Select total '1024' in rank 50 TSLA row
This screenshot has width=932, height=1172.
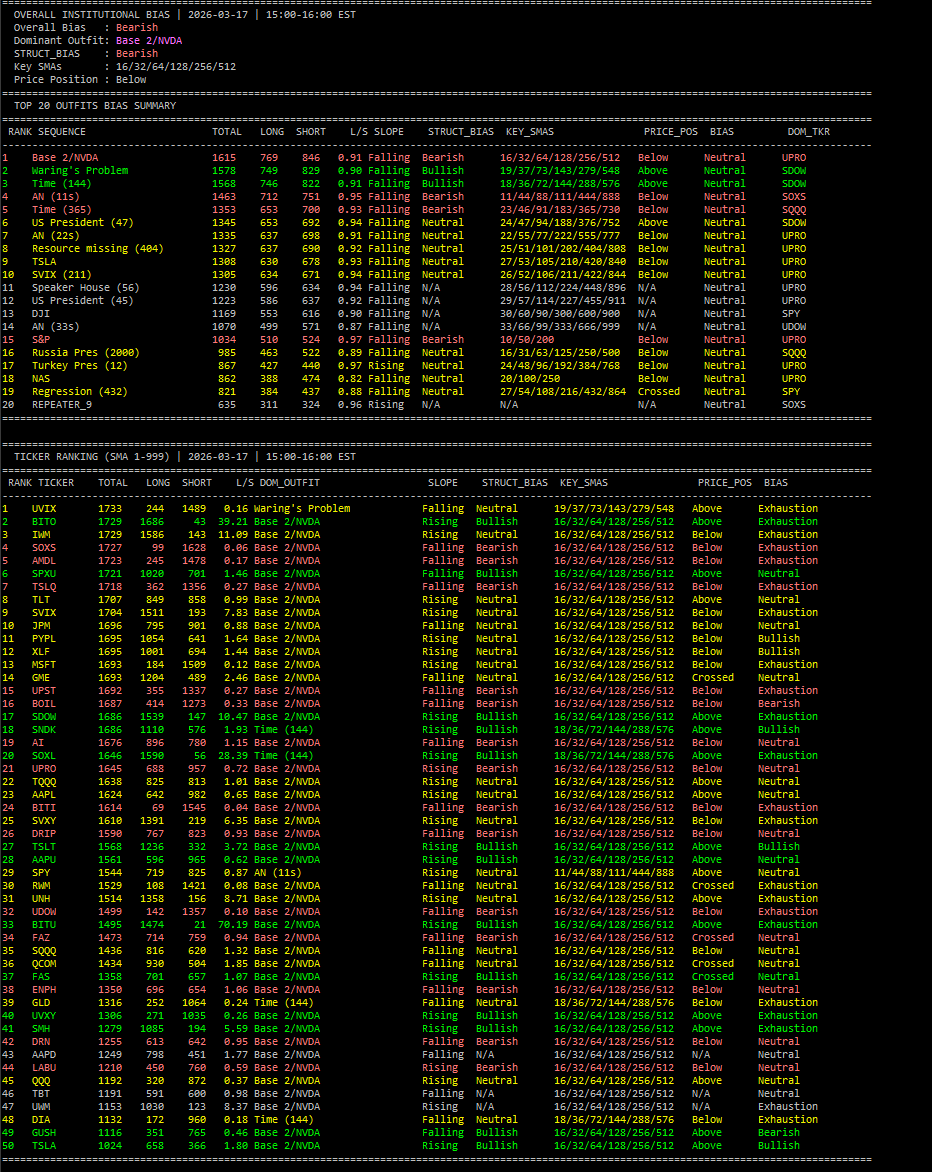tap(110, 1146)
